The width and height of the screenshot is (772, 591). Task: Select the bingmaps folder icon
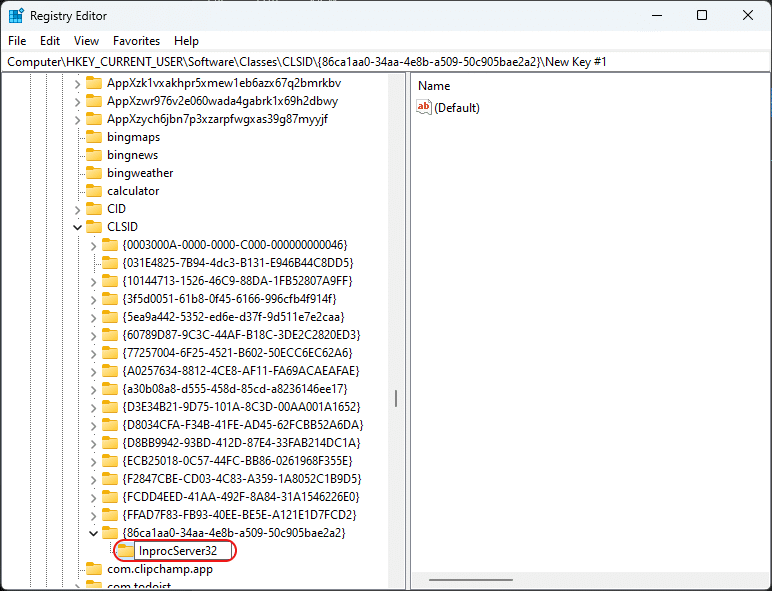94,137
